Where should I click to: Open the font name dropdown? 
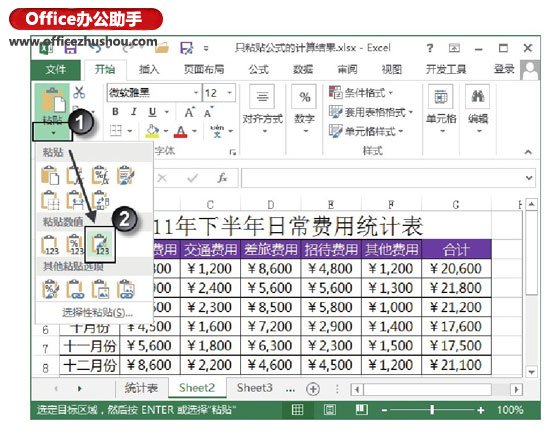point(196,93)
